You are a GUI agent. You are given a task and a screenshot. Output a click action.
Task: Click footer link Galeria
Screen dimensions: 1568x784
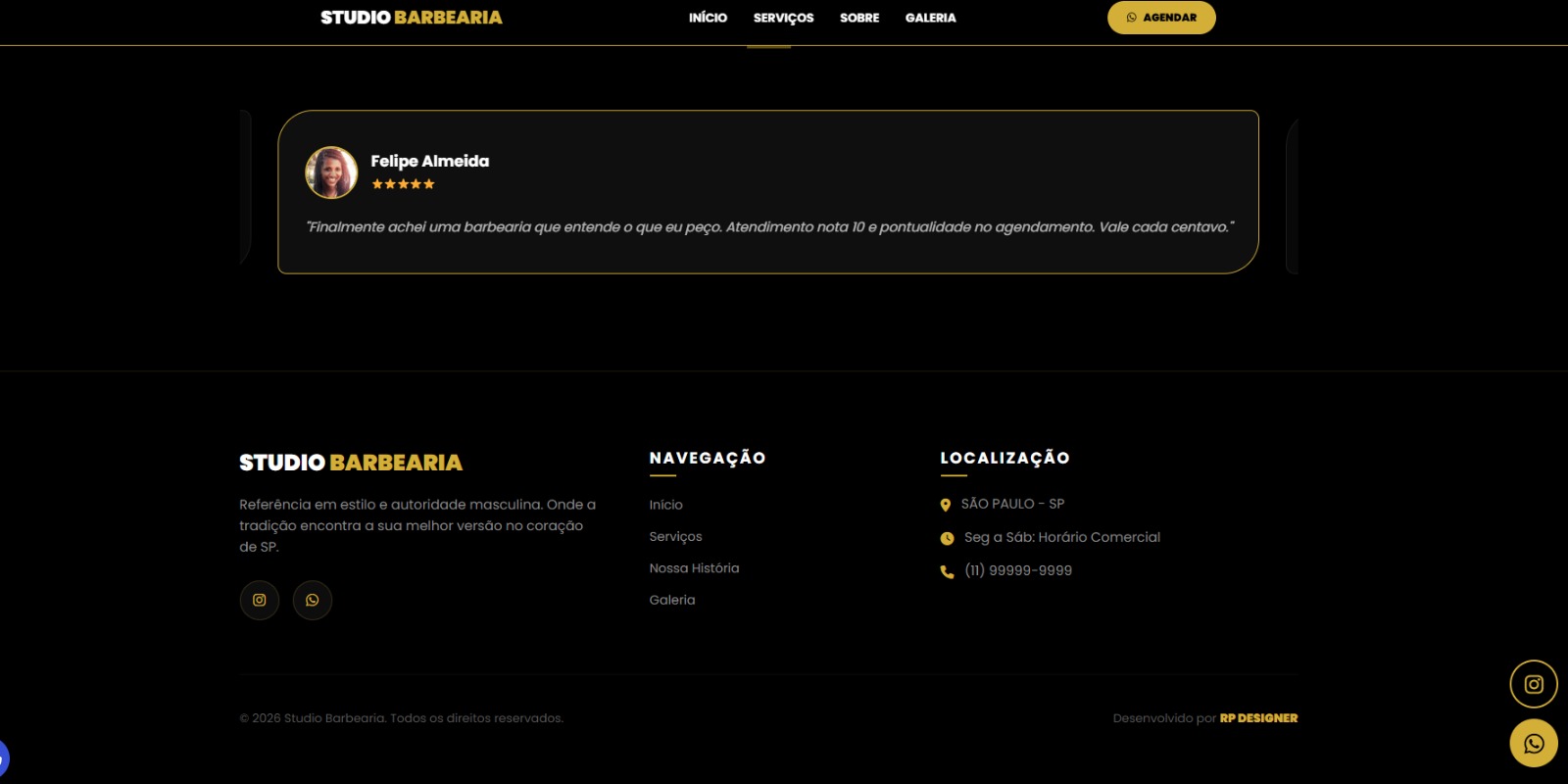click(671, 600)
